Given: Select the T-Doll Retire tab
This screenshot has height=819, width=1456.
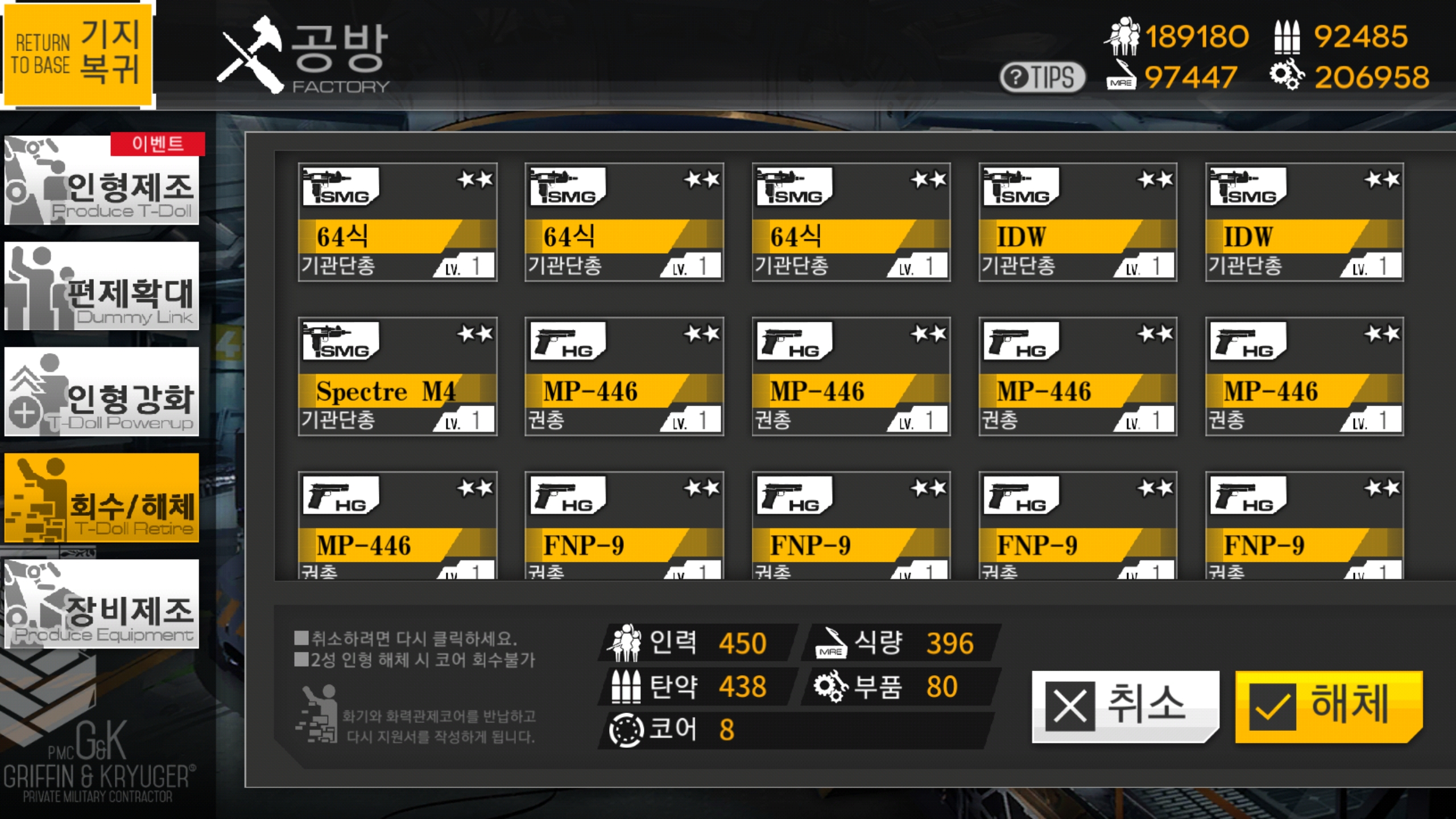Looking at the screenshot, I should pos(102,498).
